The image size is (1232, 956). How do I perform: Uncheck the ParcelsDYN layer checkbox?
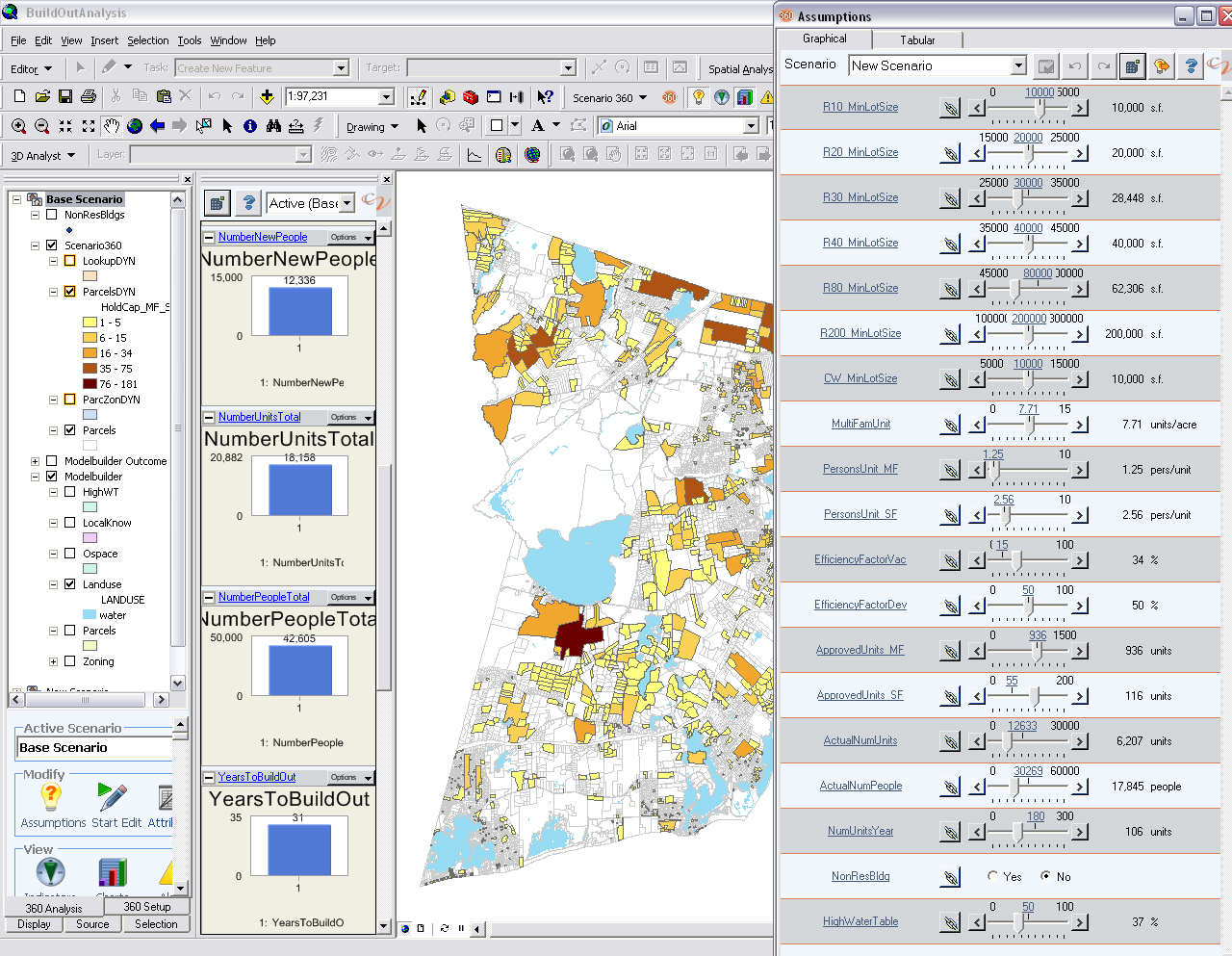69,292
